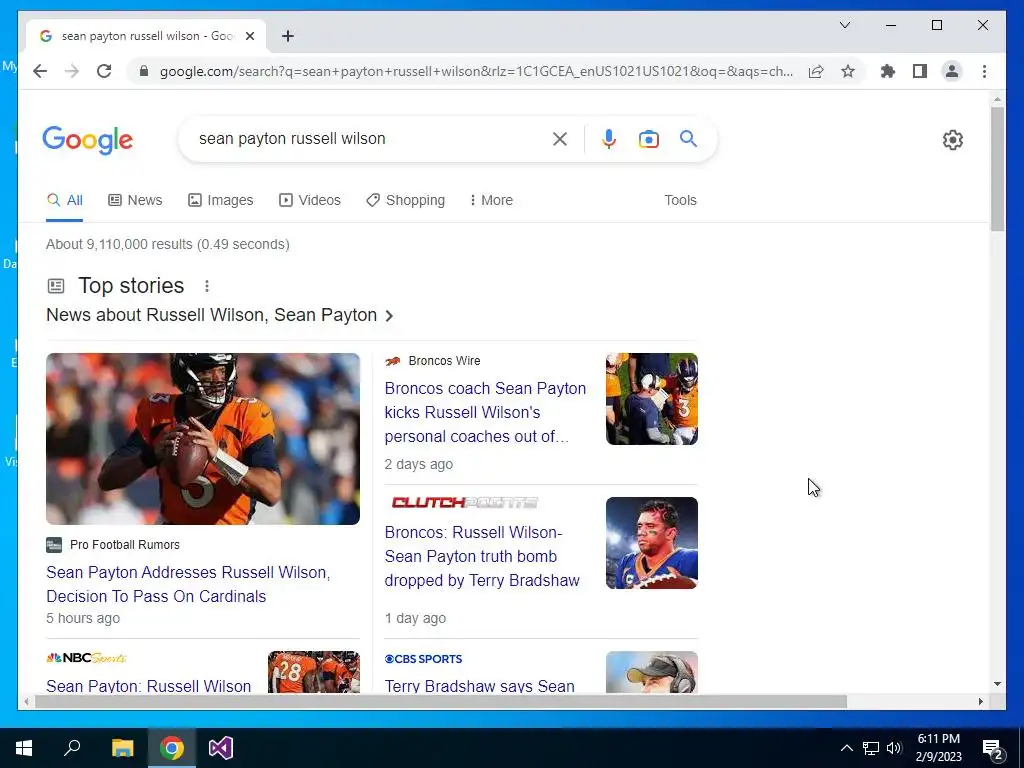Bookmark this tab with star icon

pos(848,71)
